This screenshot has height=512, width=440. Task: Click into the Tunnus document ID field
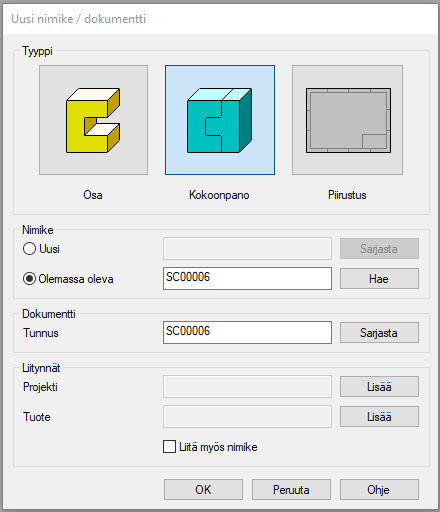[247, 332]
